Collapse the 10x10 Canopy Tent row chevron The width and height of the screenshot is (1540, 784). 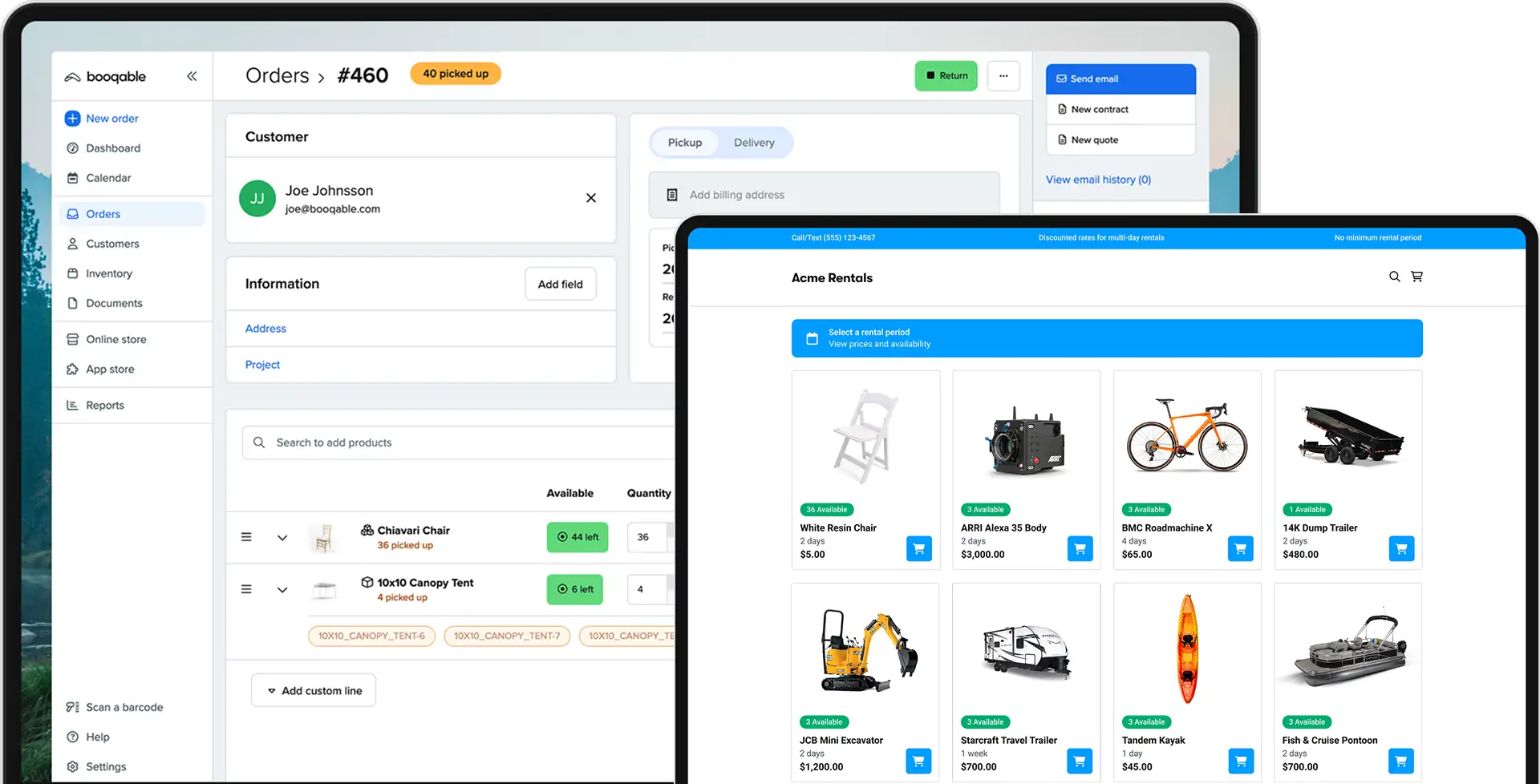click(x=282, y=590)
